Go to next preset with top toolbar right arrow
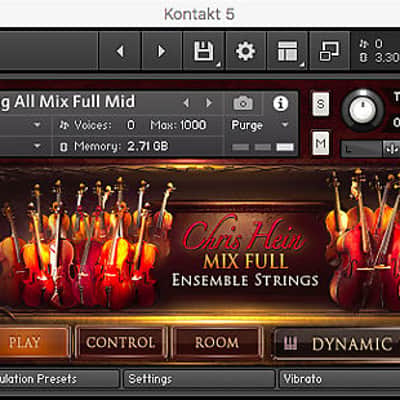 [x=162, y=51]
